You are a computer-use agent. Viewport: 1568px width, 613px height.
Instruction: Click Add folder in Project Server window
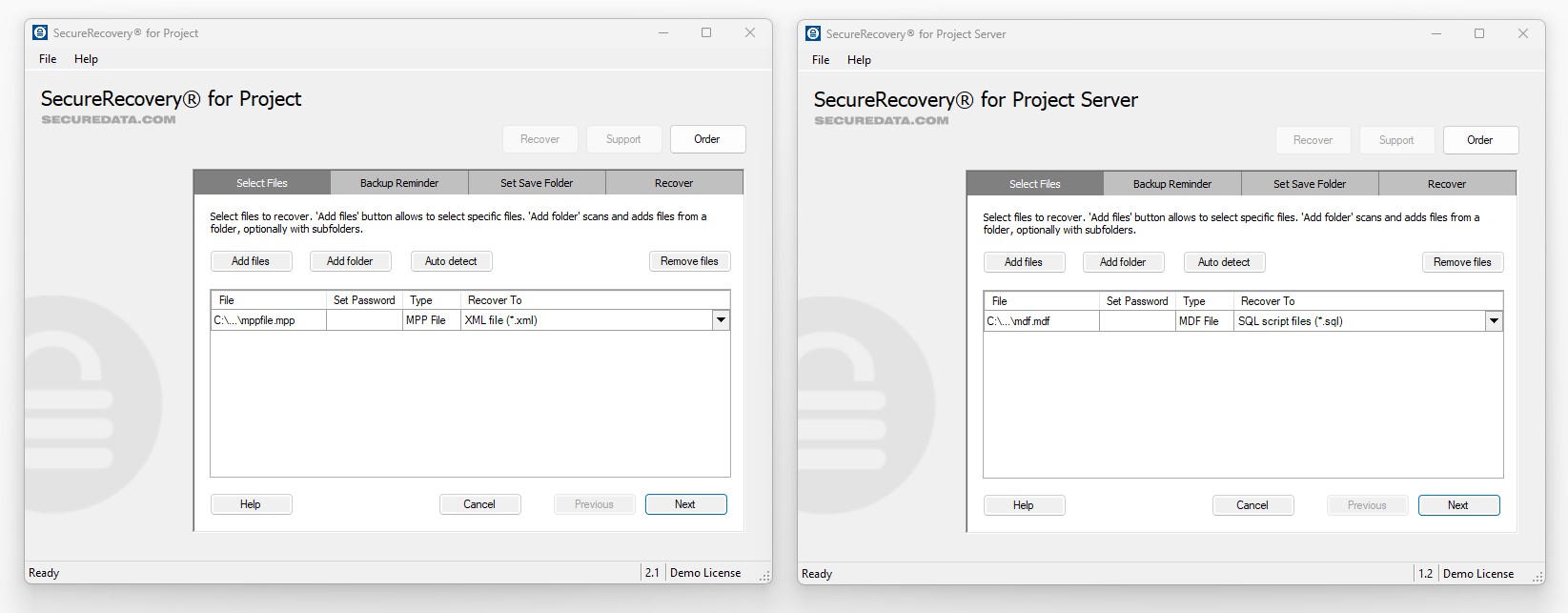pos(1123,262)
